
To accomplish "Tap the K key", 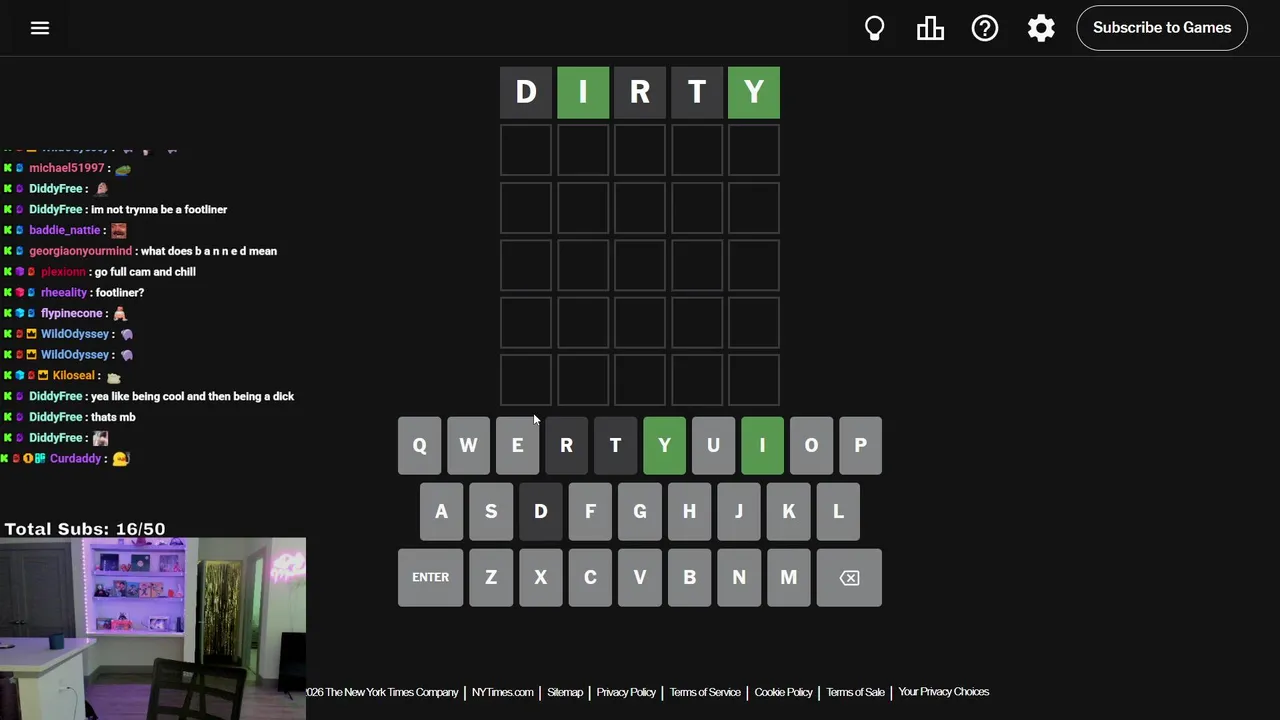I will [x=788, y=512].
